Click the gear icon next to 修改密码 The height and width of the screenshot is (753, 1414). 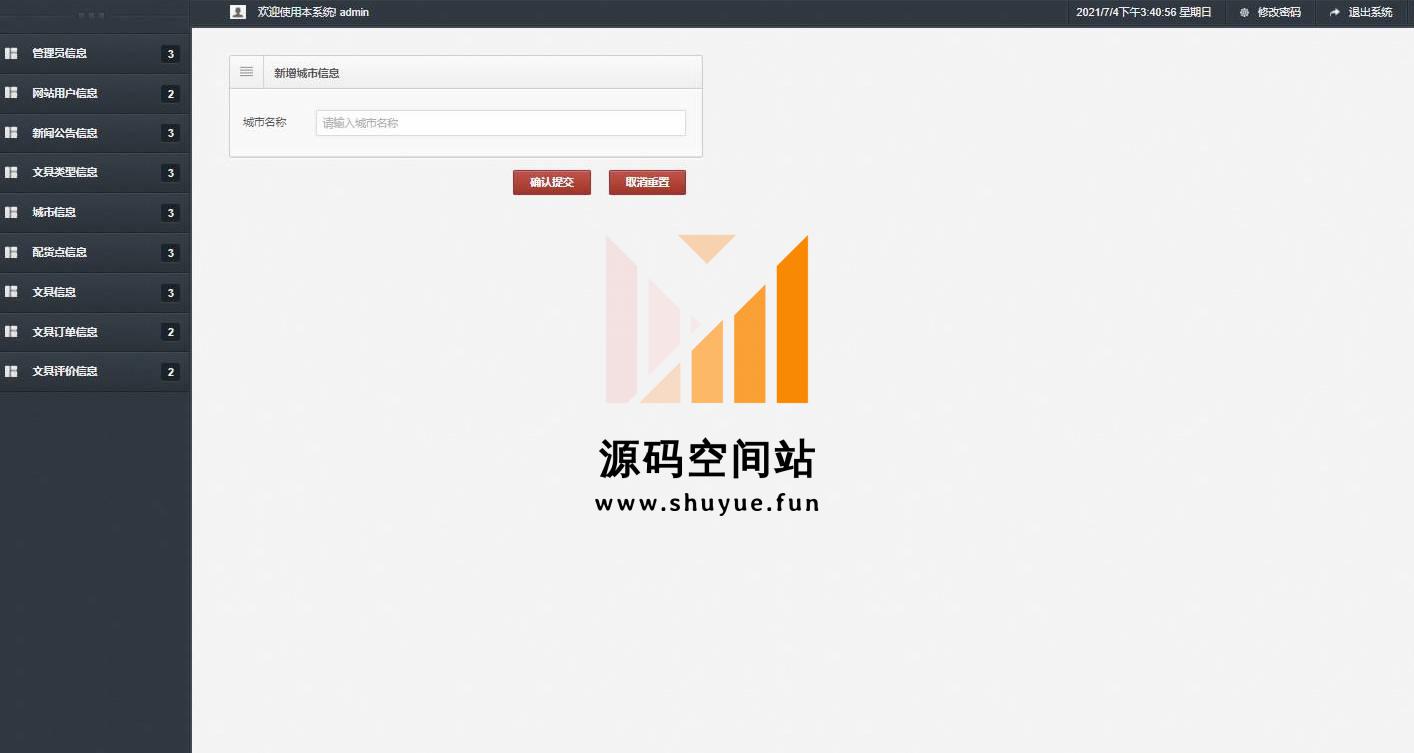[1244, 13]
